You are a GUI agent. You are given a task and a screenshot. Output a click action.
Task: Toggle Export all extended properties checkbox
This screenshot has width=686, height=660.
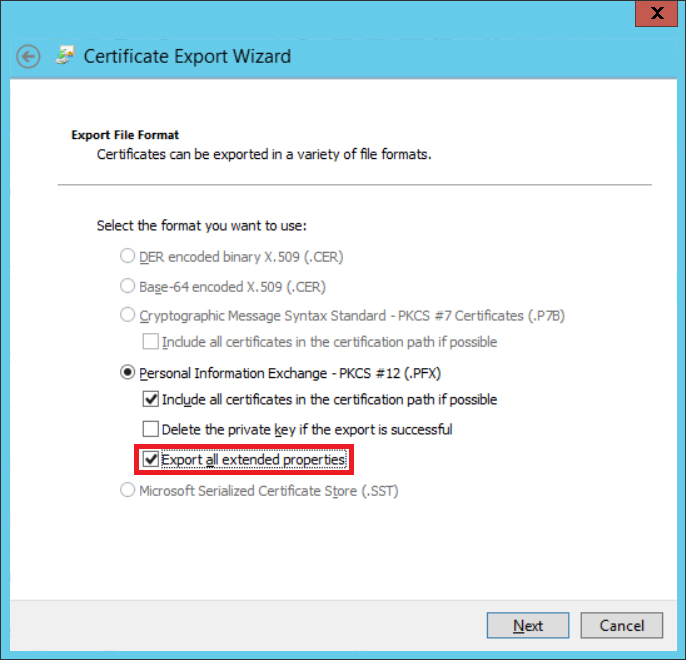point(150,459)
